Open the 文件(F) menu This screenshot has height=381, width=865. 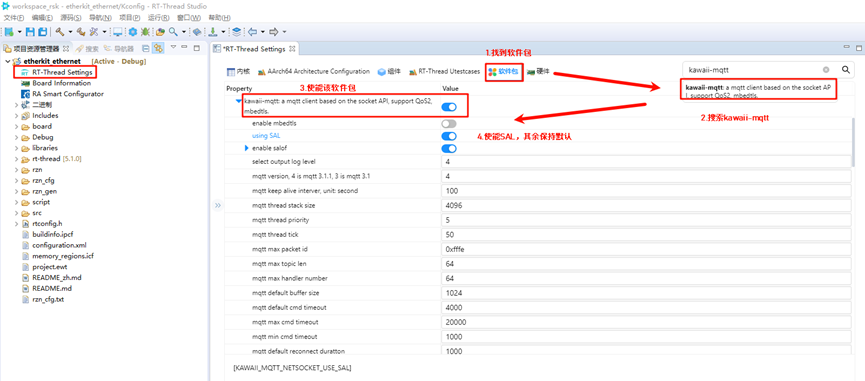(x=14, y=18)
